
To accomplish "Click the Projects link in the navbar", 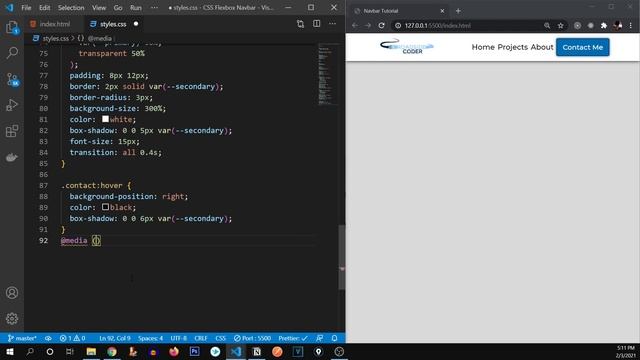I will (x=512, y=47).
